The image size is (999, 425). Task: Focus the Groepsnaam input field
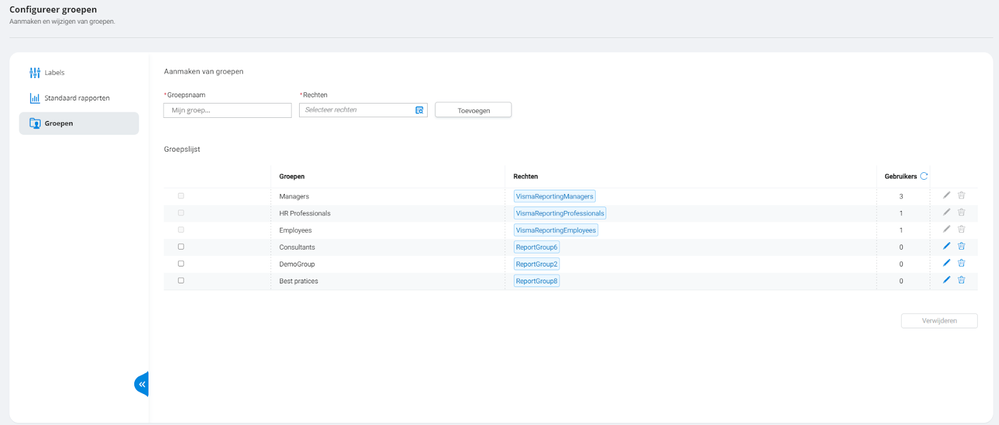(227, 110)
